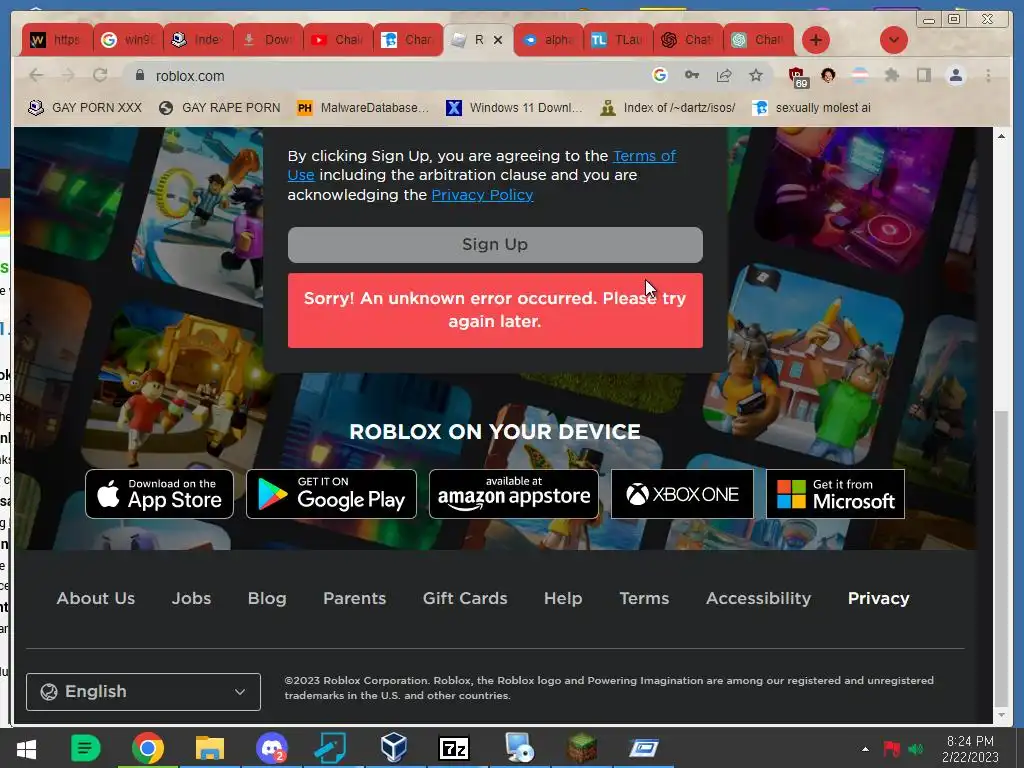The image size is (1024, 768).
Task: Open the About Us footer link
Action: 95,598
